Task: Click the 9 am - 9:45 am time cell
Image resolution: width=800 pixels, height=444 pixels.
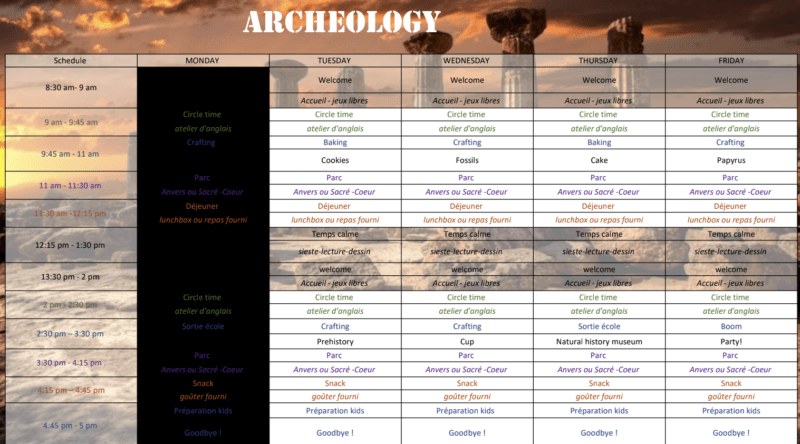Action: [71, 122]
